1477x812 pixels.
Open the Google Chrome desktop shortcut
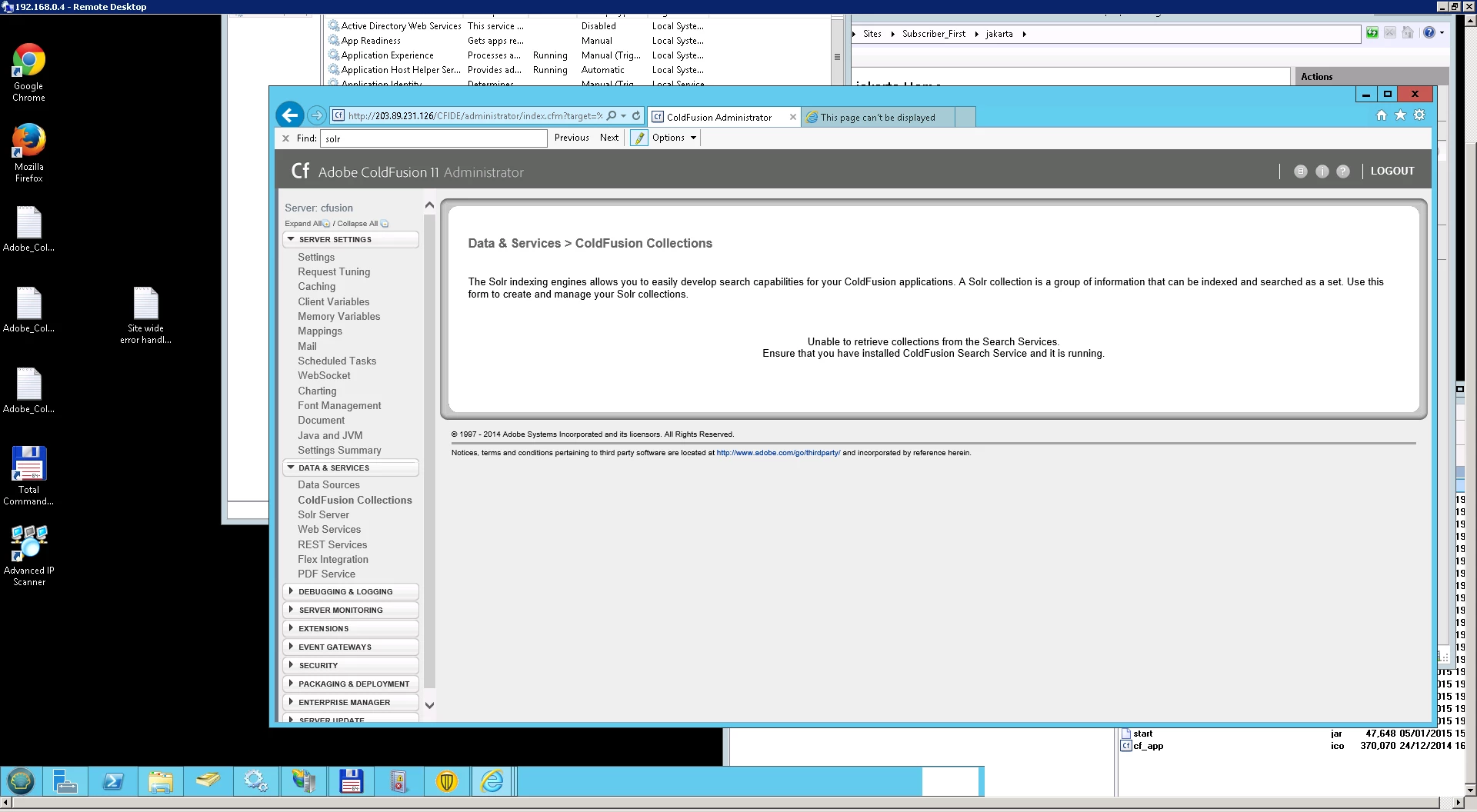[x=28, y=73]
